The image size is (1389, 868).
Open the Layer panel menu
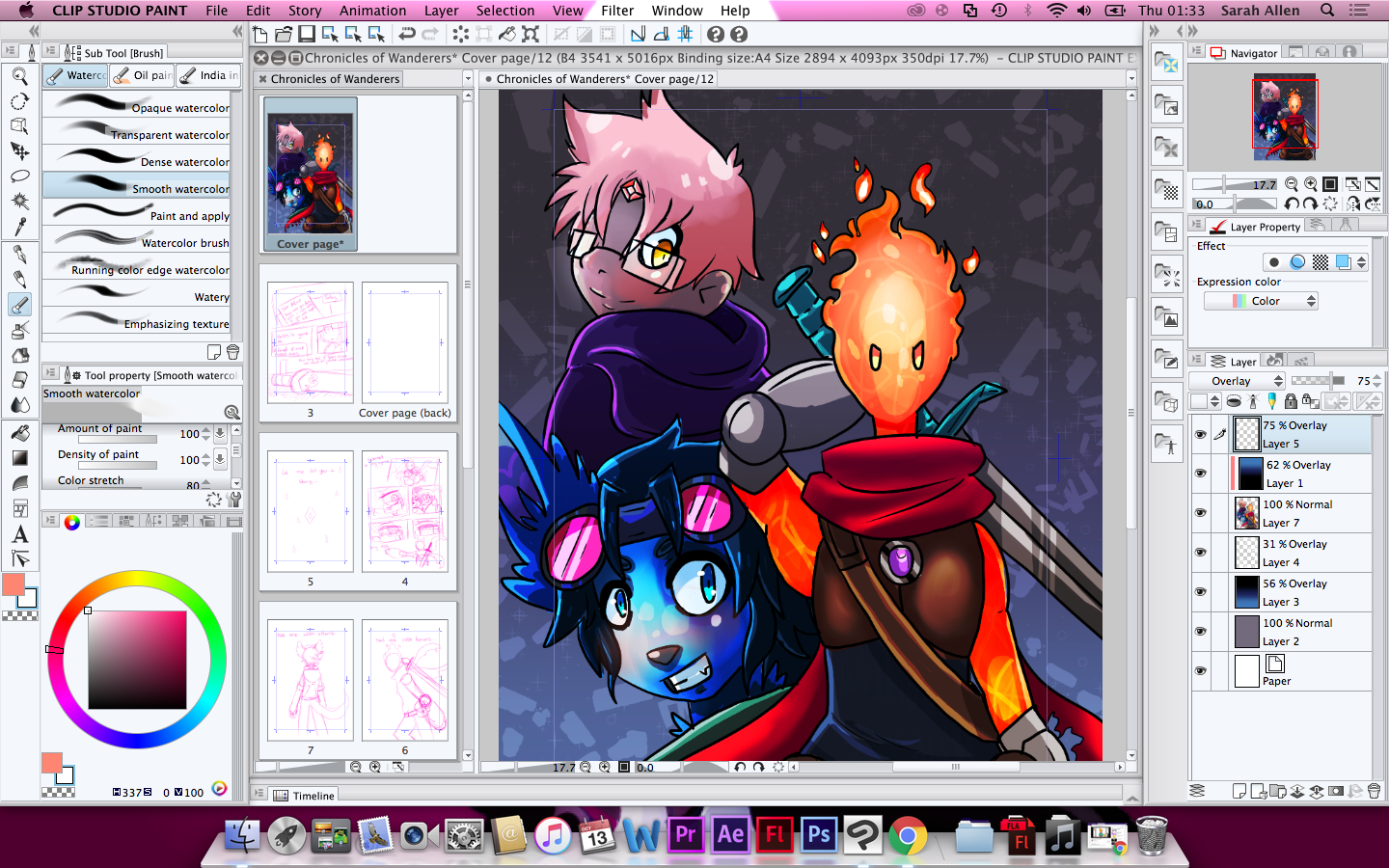(x=1197, y=361)
